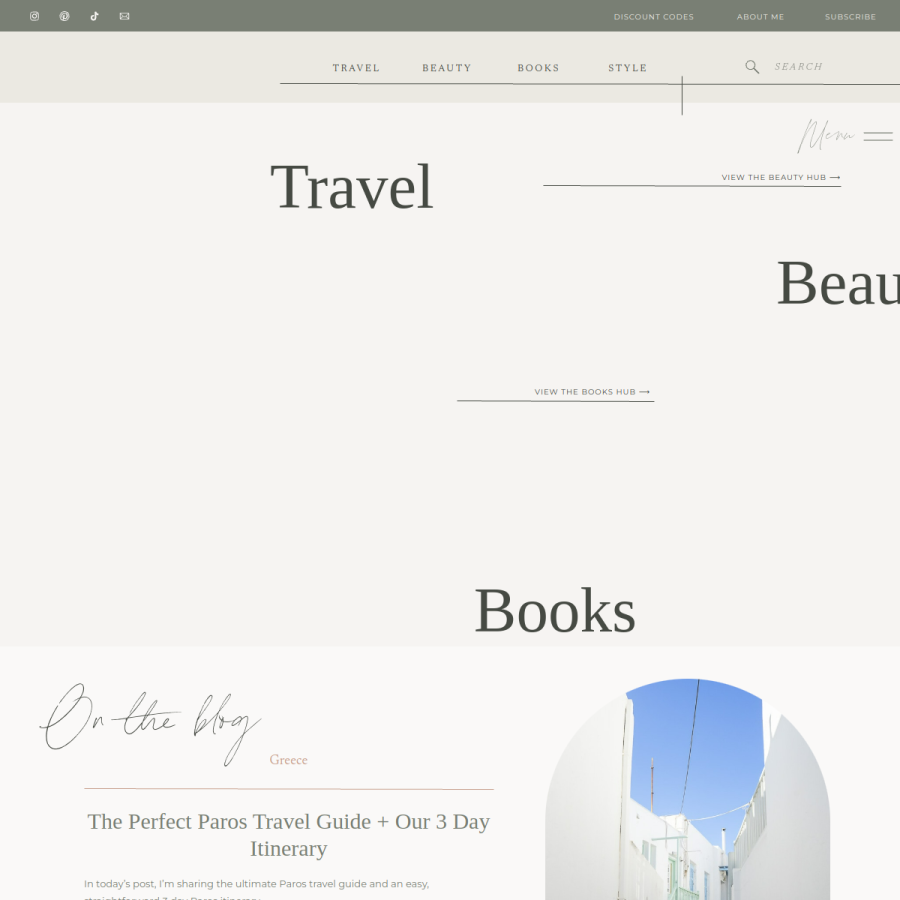Image resolution: width=900 pixels, height=900 pixels.
Task: Open the Instagram profile icon
Action: [x=34, y=16]
